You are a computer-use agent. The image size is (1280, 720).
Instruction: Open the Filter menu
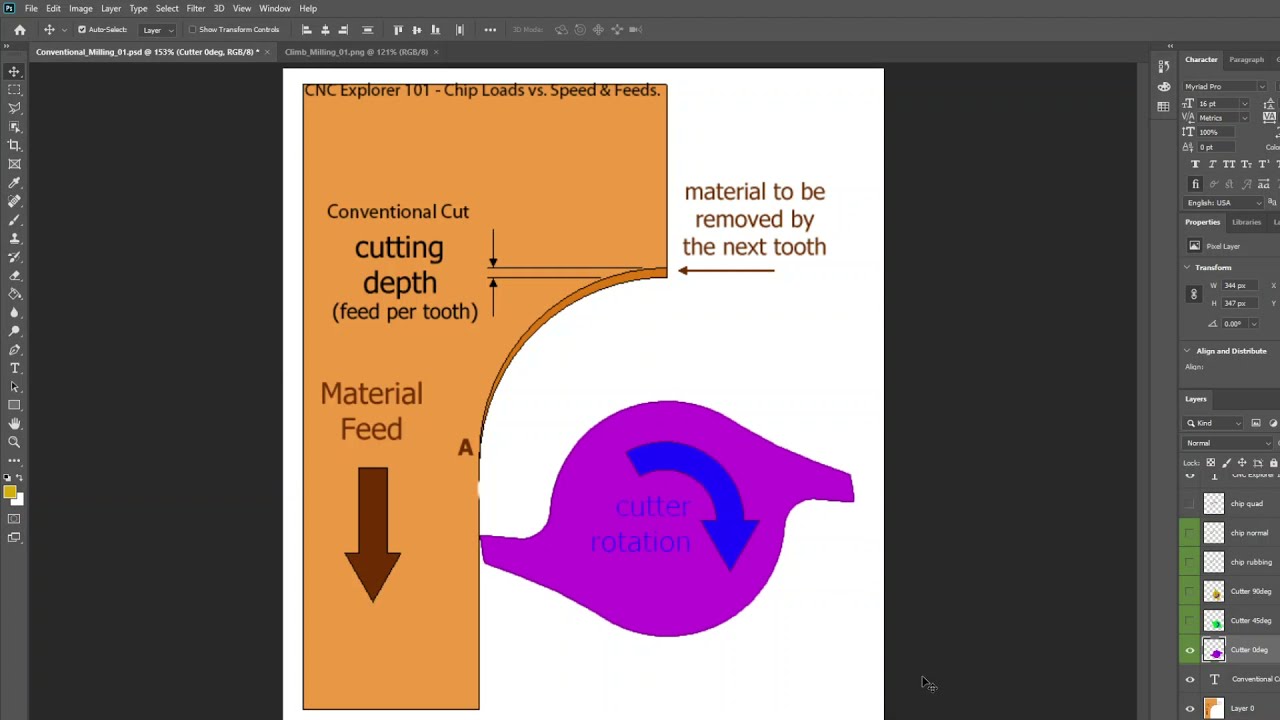pos(196,9)
